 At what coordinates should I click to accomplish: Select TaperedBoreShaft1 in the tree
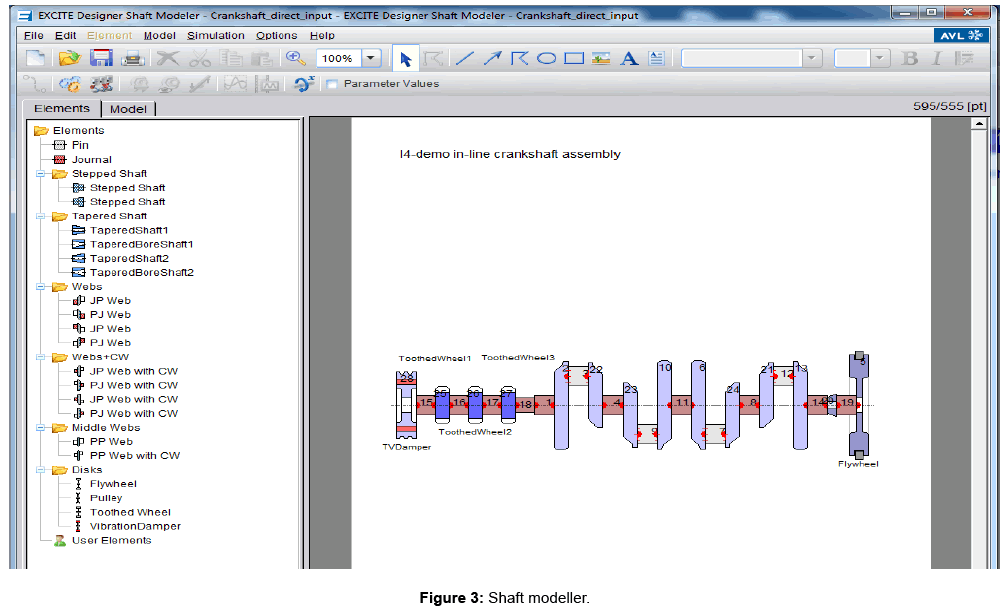point(141,244)
